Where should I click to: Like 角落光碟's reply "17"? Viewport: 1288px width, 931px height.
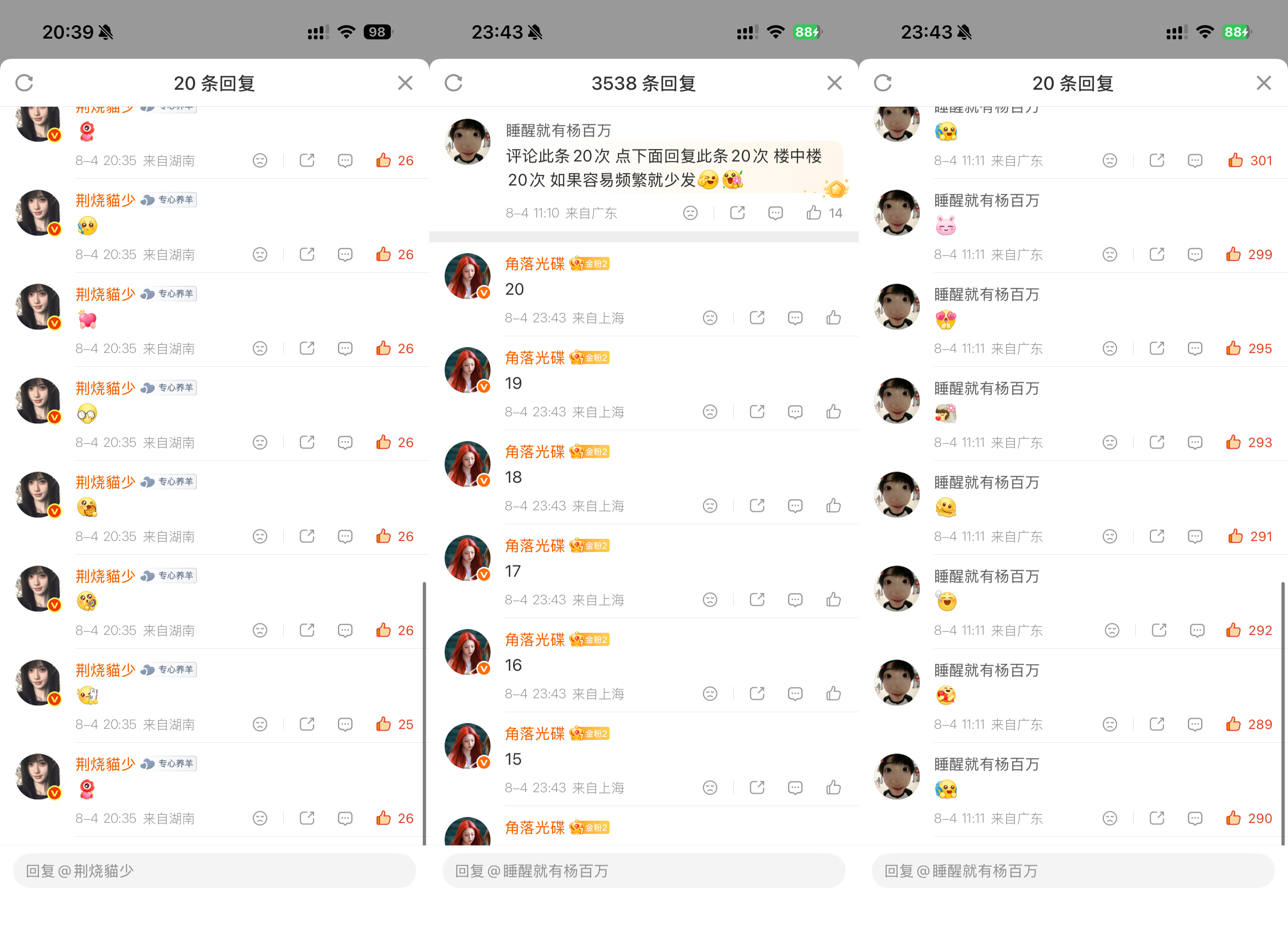(834, 599)
